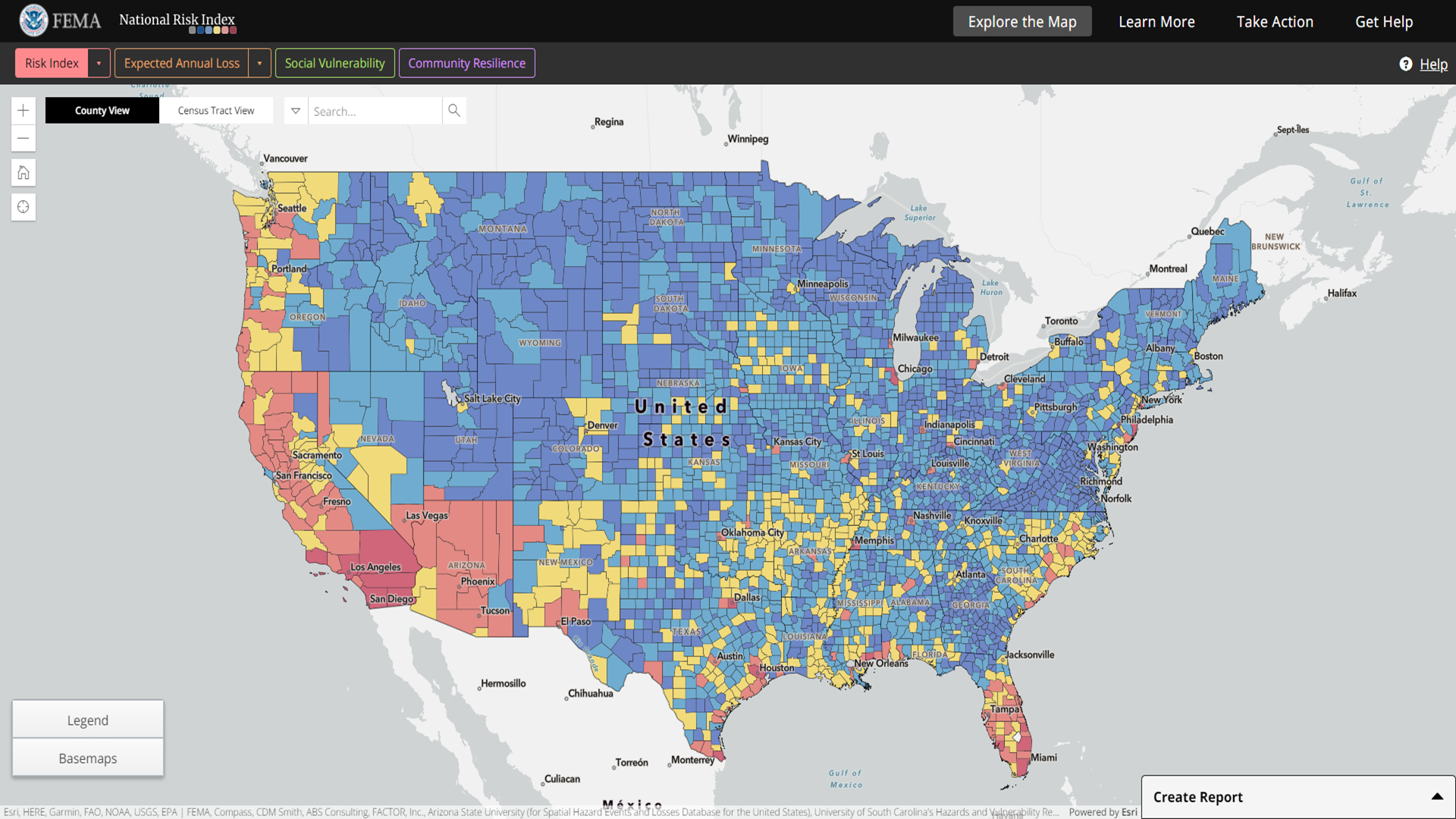Image resolution: width=1456 pixels, height=819 pixels.
Task: Zoom out with the minus icon
Action: coord(24,138)
